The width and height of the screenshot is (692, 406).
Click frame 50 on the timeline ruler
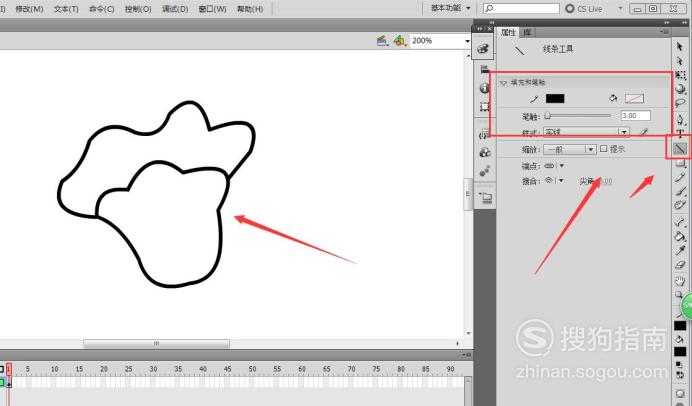point(252,369)
